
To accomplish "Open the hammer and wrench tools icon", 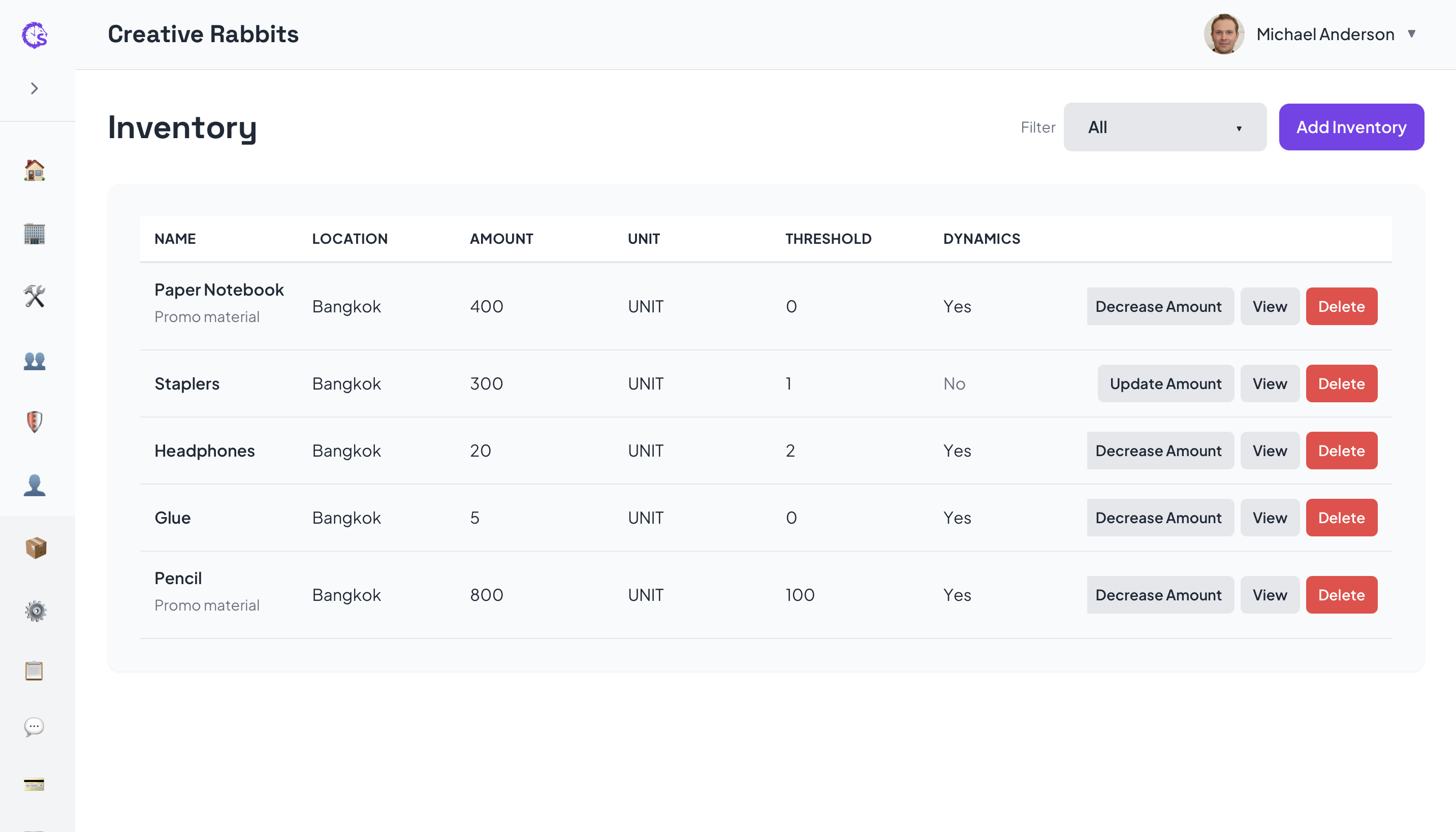I will pos(34,296).
